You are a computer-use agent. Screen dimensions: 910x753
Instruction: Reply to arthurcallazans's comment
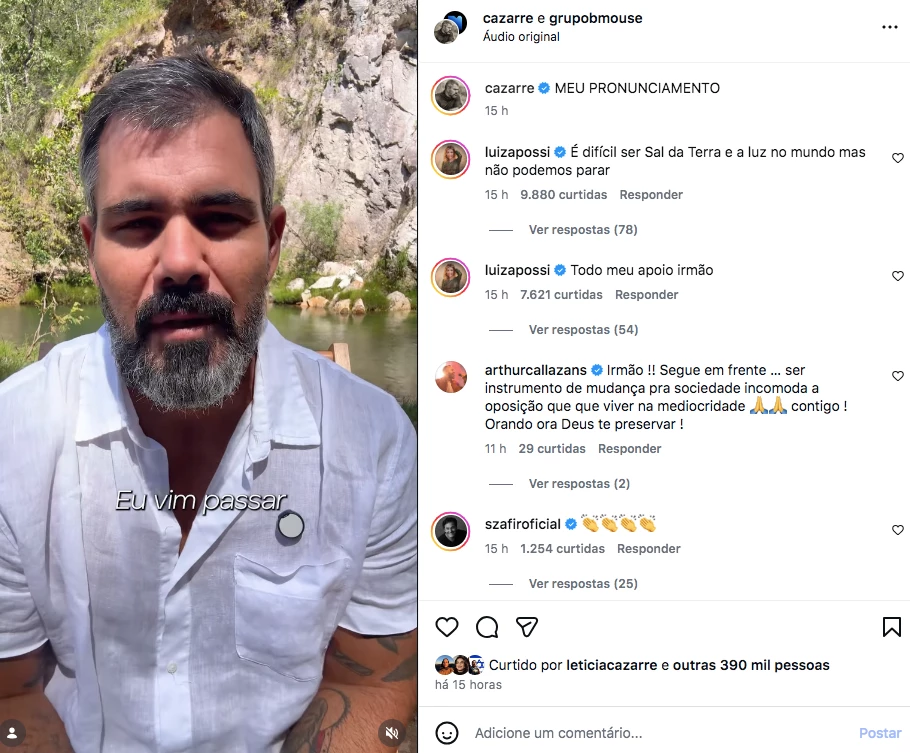(x=630, y=449)
